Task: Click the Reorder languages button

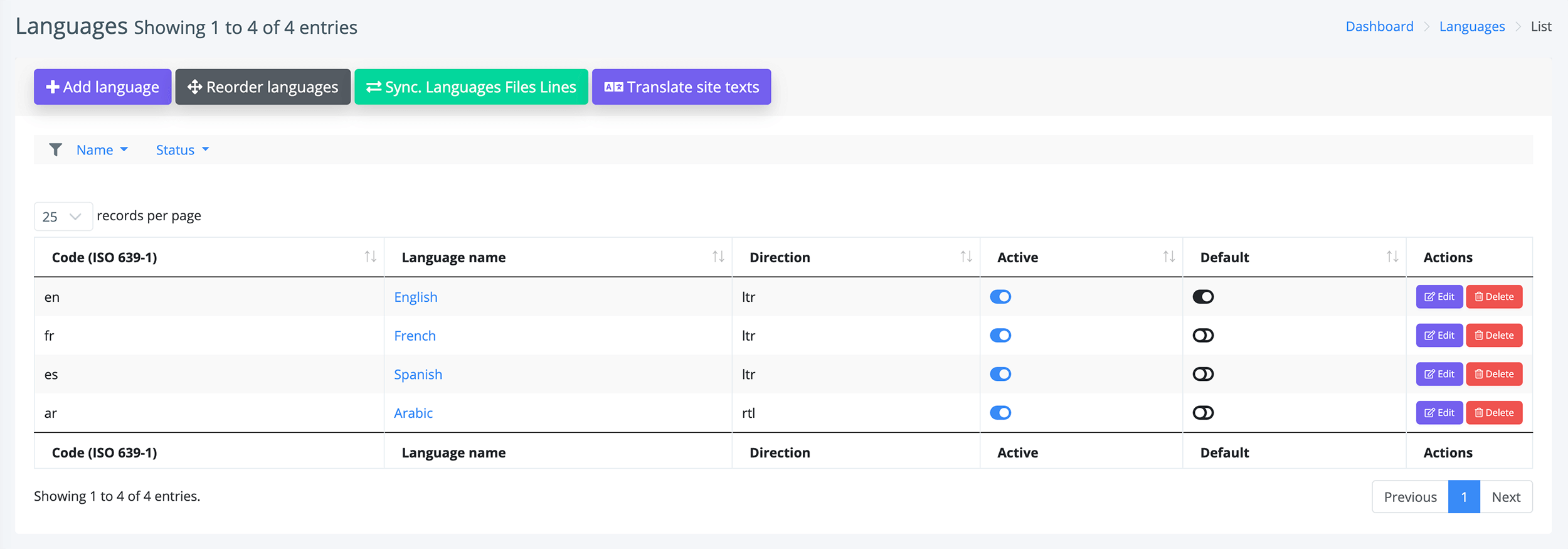Action: click(263, 87)
